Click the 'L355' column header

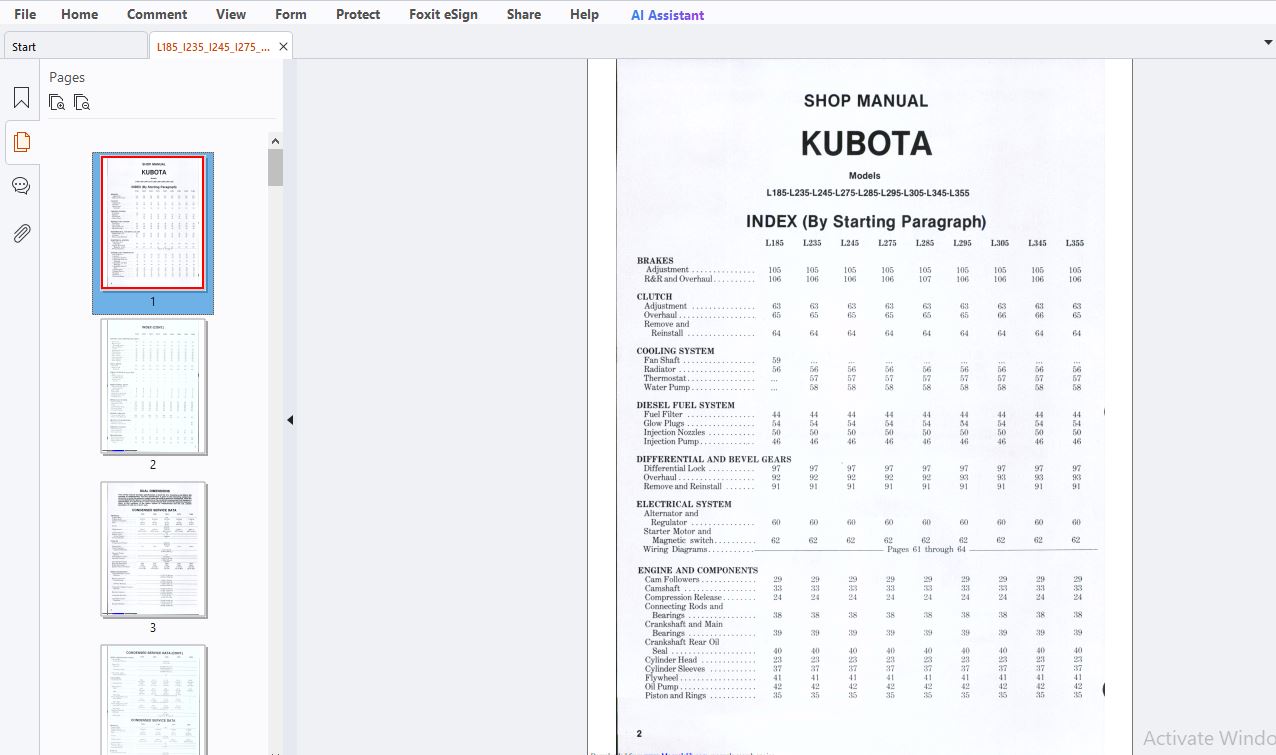(1074, 243)
